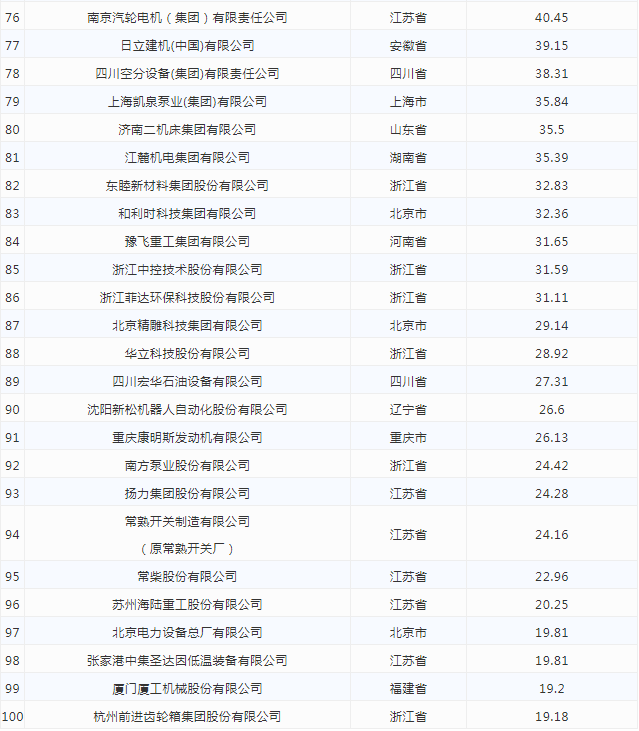639x731 pixels.
Task: Click 浙江菲达环保科技股份有限公司 name
Action: coord(187,297)
